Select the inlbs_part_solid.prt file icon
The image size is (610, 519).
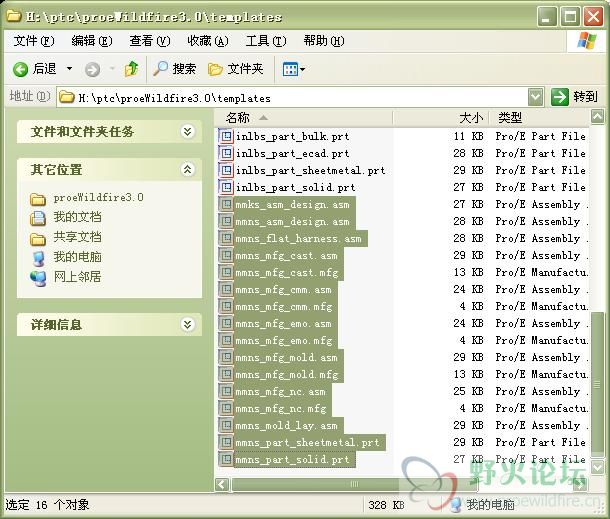coord(226,187)
